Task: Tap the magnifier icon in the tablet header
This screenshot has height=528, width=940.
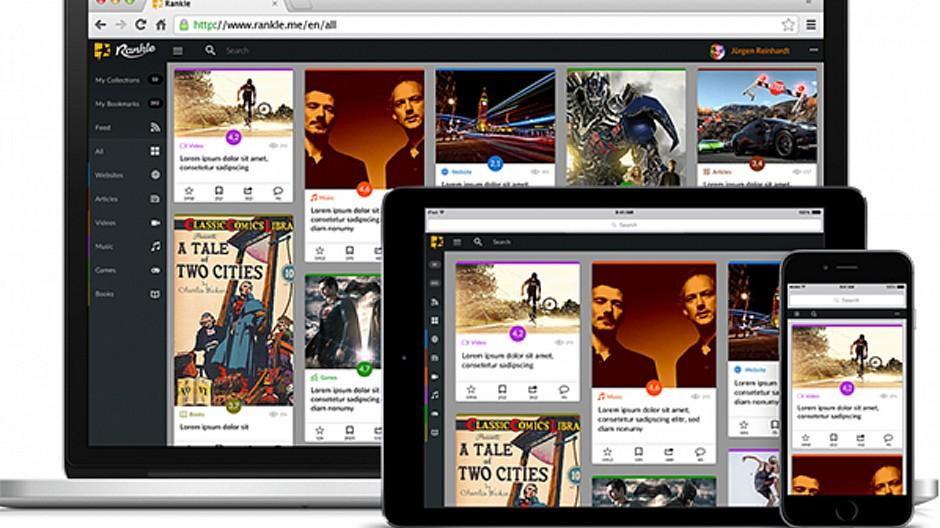Action: [x=478, y=242]
